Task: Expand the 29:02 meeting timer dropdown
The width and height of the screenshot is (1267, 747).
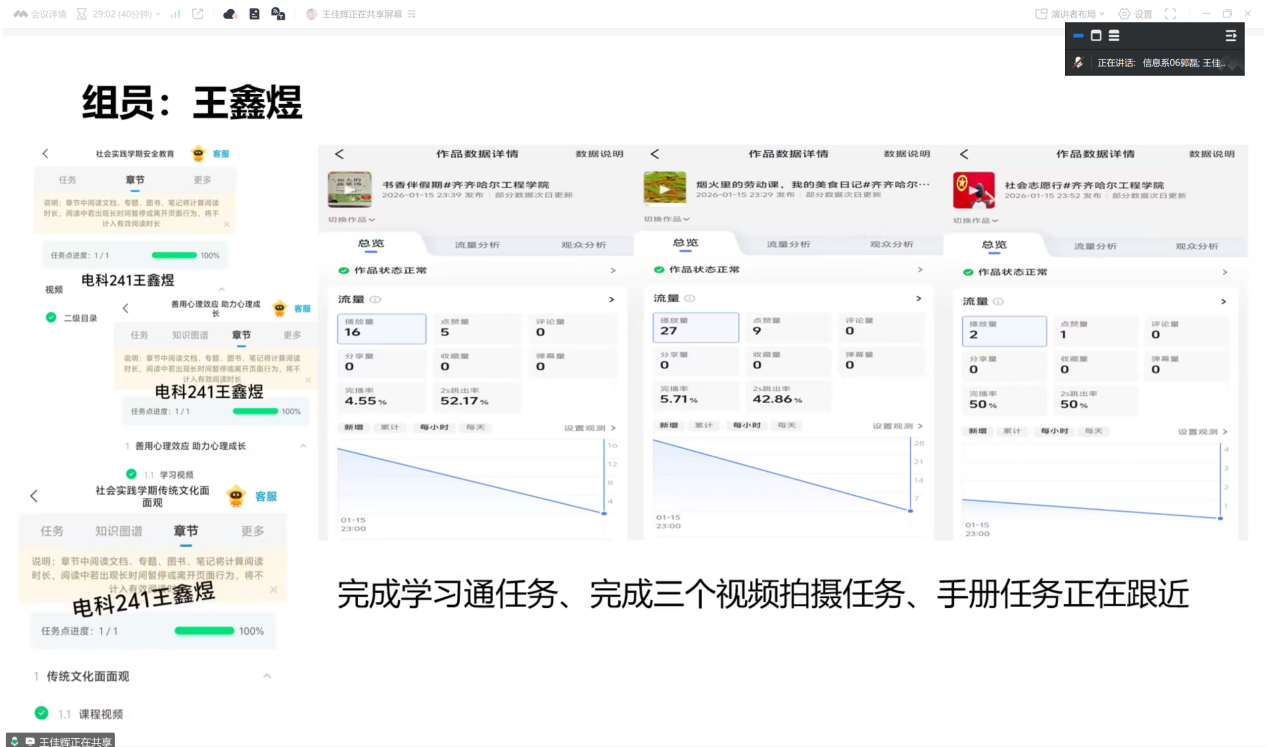Action: tap(125, 14)
